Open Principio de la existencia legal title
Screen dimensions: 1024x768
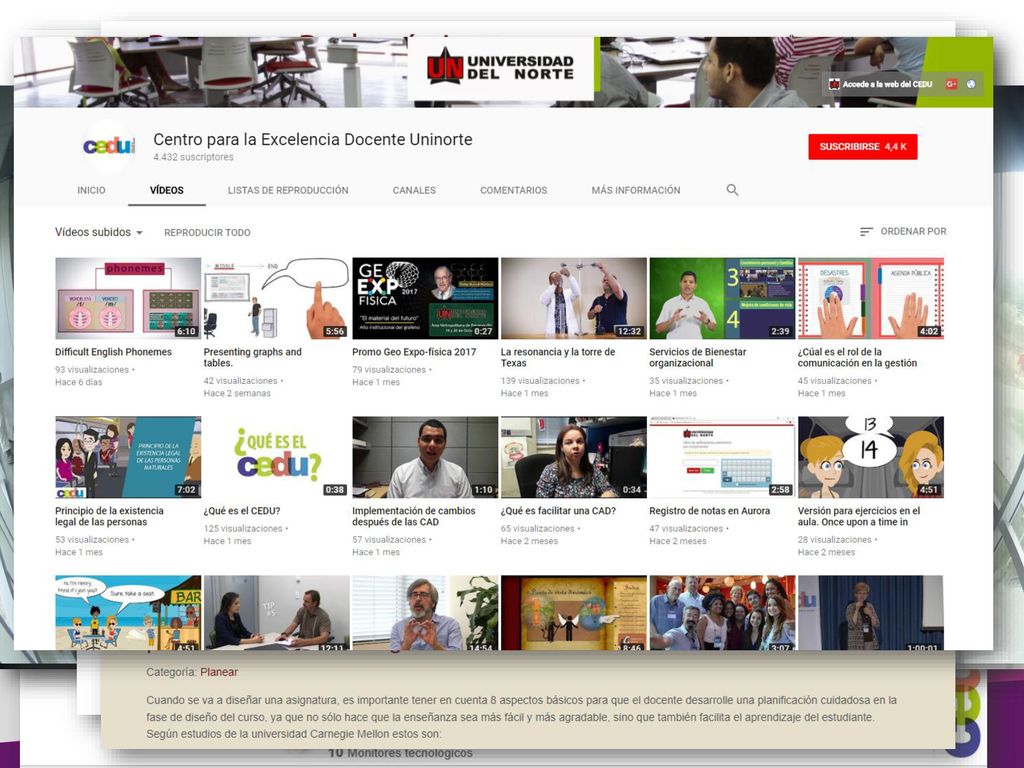(109, 517)
